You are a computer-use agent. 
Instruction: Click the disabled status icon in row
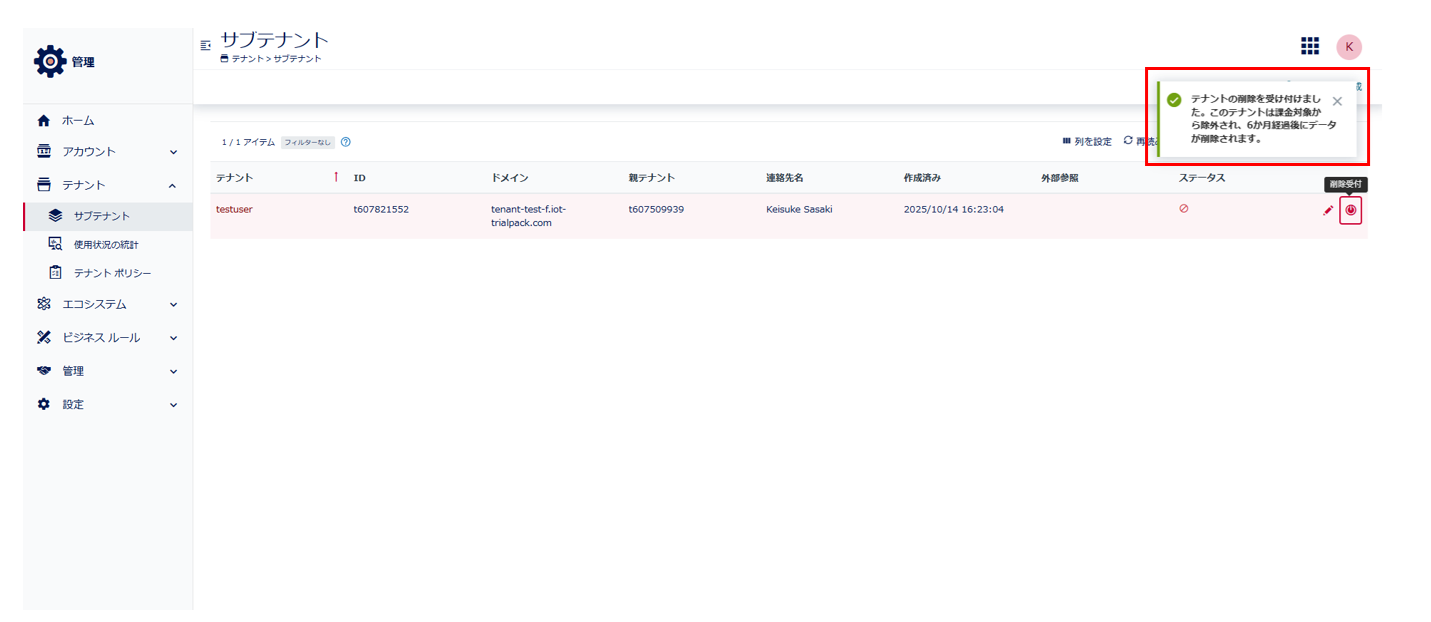1183,209
